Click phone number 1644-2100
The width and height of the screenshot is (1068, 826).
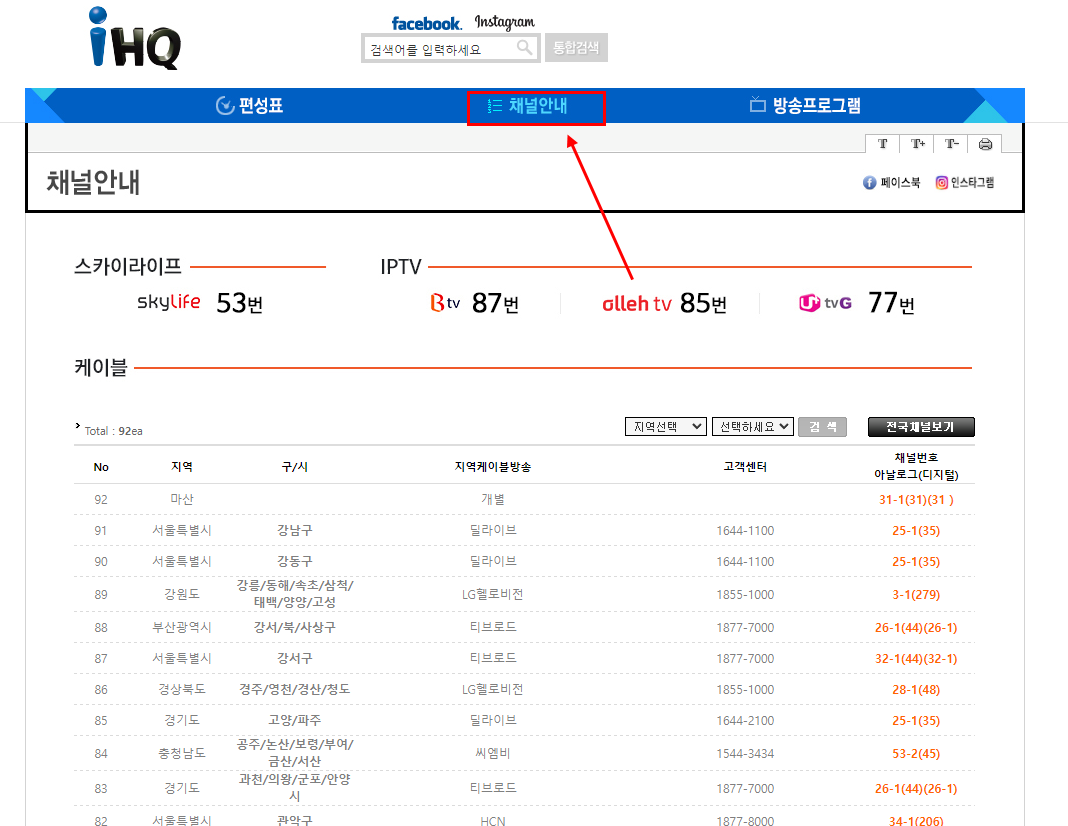745,720
